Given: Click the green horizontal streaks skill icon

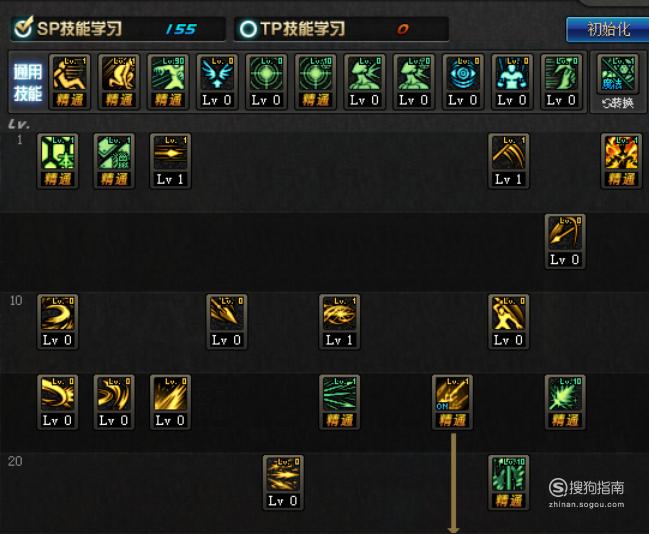Looking at the screenshot, I should tap(339, 402).
